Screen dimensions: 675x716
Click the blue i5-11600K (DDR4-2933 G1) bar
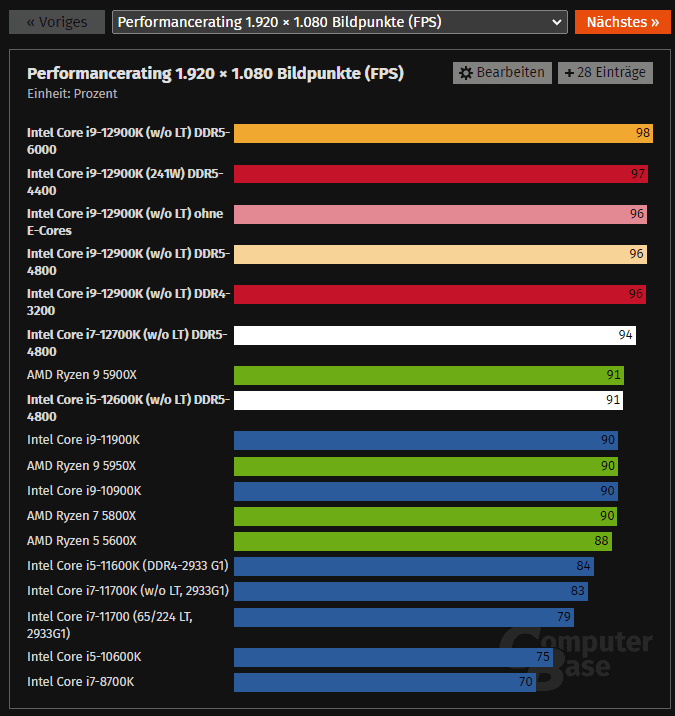tap(414, 566)
